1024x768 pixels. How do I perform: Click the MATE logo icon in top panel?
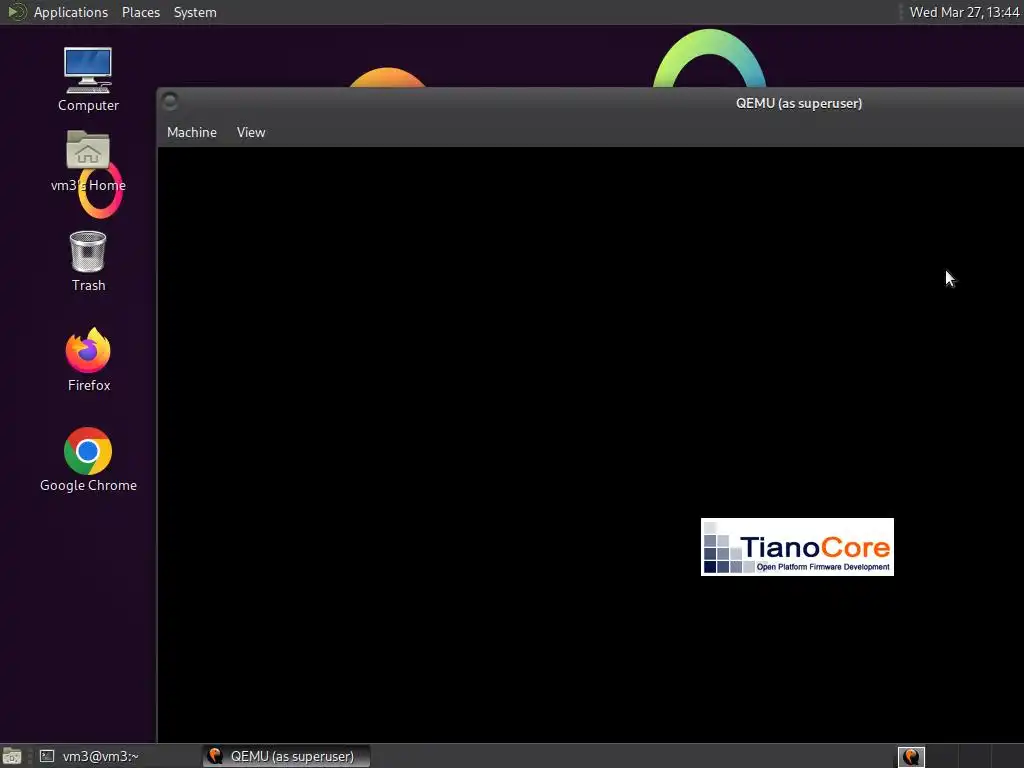click(16, 12)
